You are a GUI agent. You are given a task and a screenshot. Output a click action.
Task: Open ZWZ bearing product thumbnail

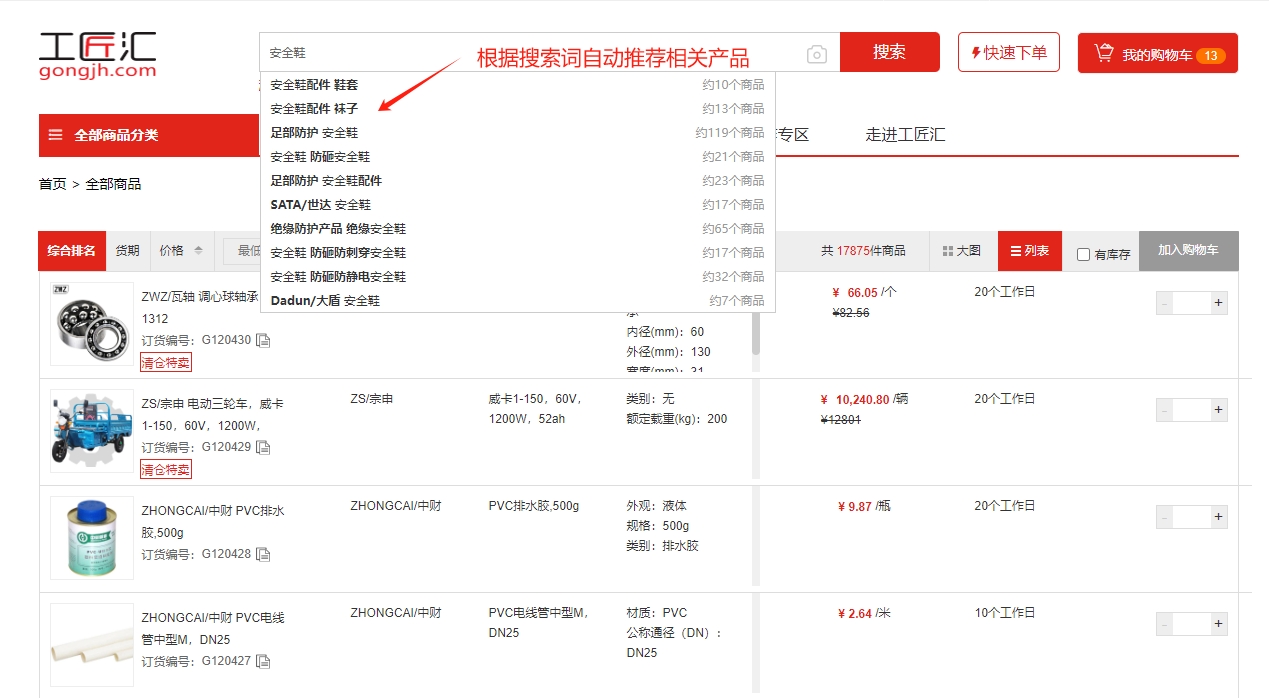coord(92,324)
